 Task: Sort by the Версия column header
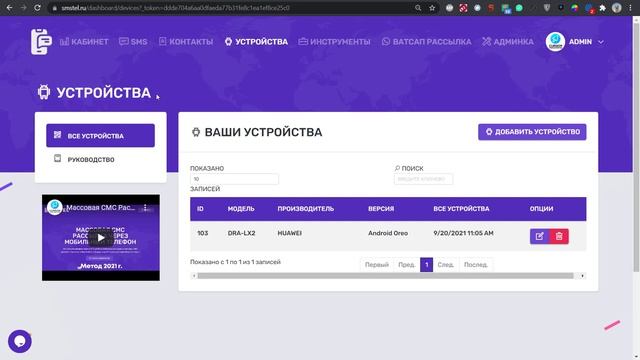tap(381, 209)
